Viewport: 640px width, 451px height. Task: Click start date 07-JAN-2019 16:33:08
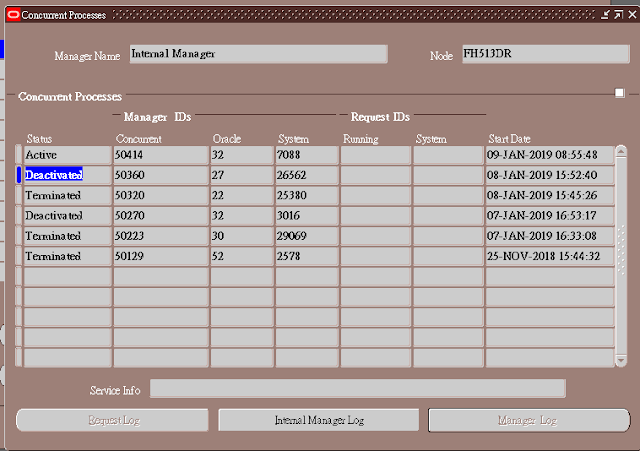click(x=550, y=236)
